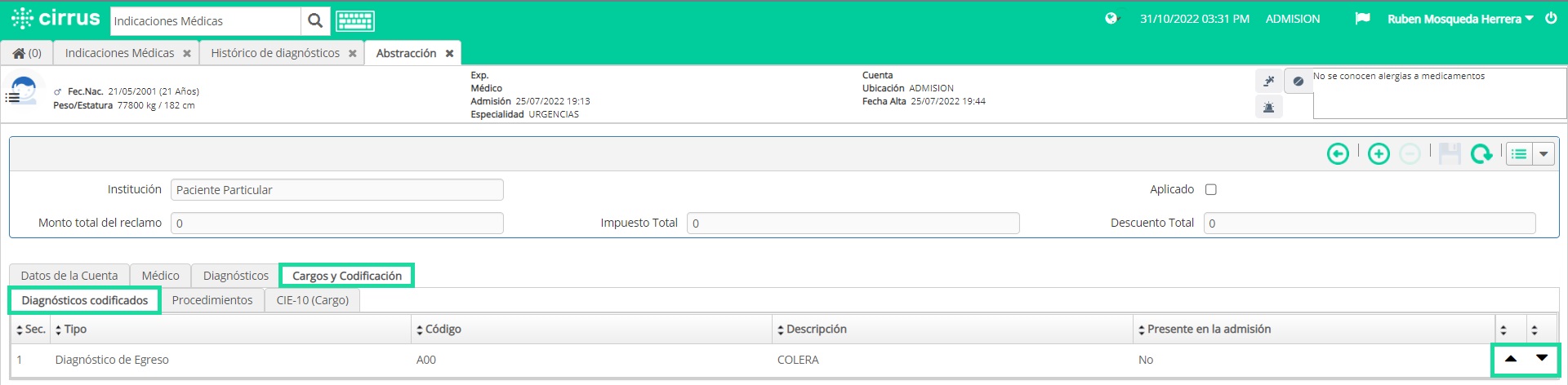
Task: Click the green refresh arrow icon
Action: coord(1481,153)
